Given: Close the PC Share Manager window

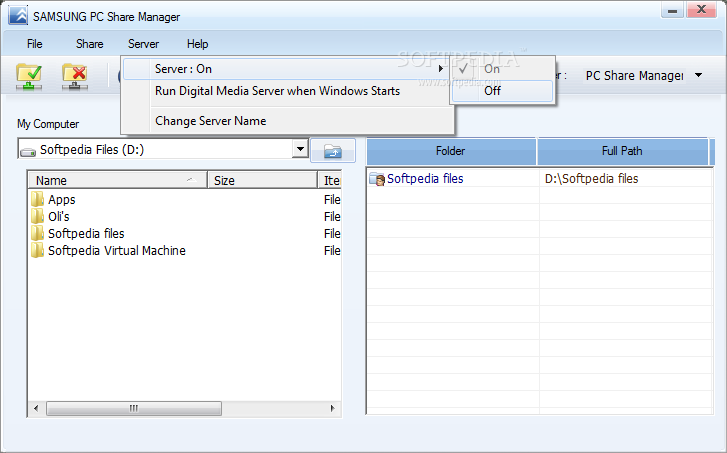Looking at the screenshot, I should 702,10.
